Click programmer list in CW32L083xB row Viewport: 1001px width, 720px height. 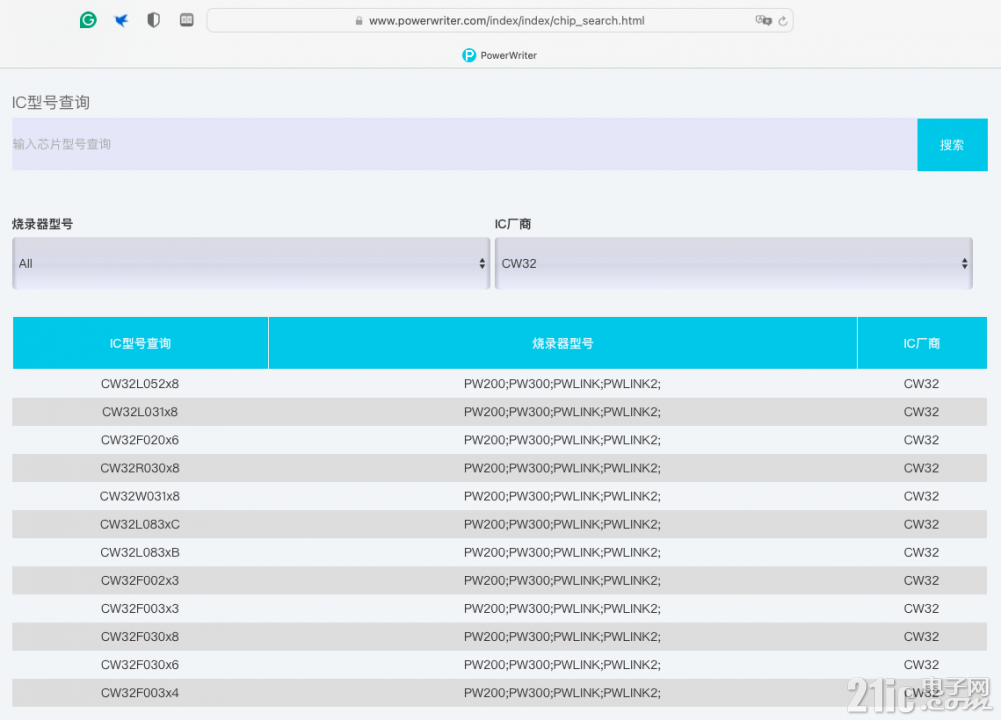pos(562,552)
